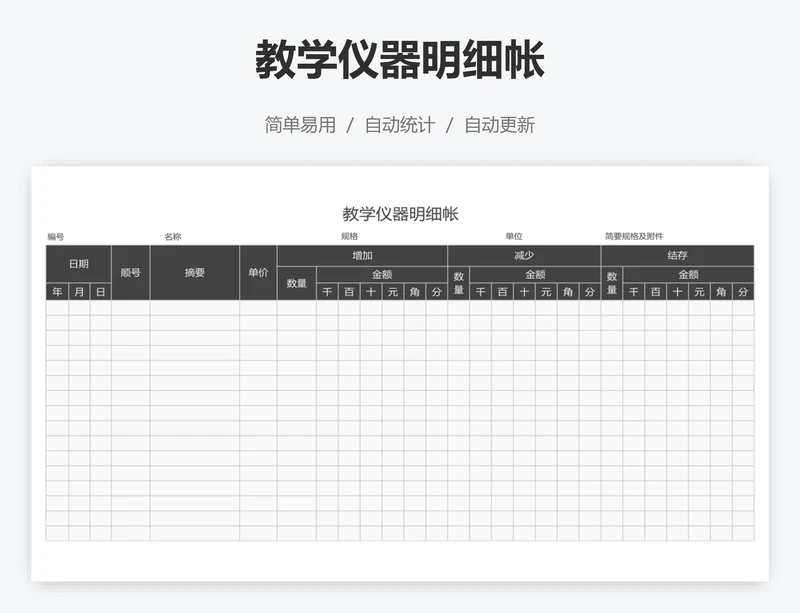Screen dimensions: 800x613
Task: Click the 角 cell in 增加 金额
Action: tap(415, 291)
